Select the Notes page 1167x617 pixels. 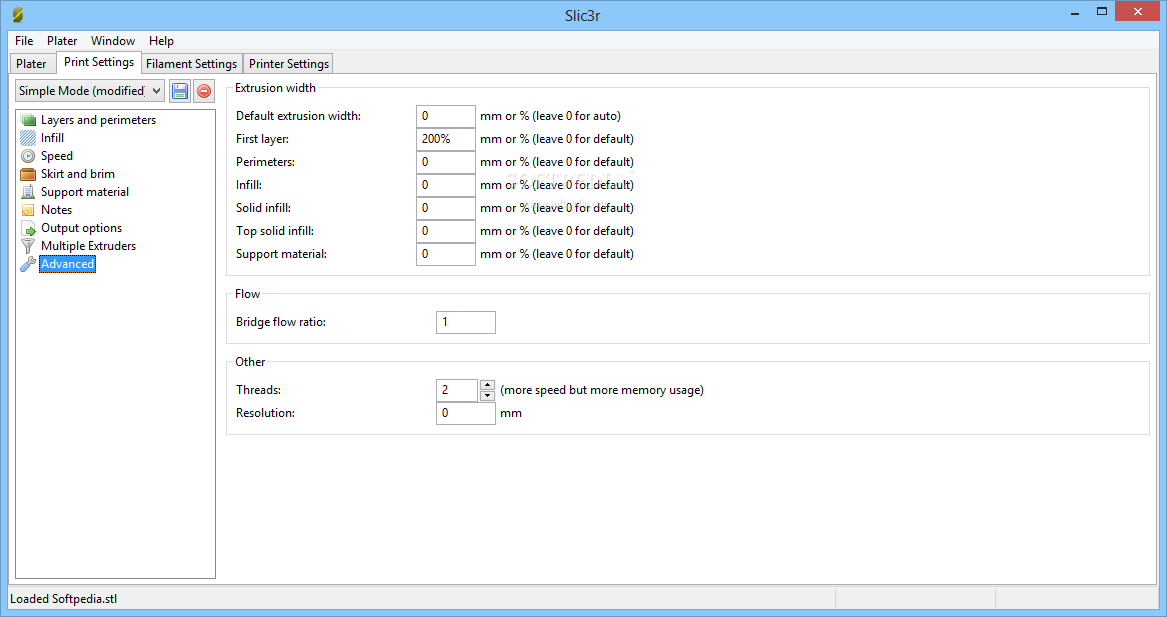pos(57,210)
